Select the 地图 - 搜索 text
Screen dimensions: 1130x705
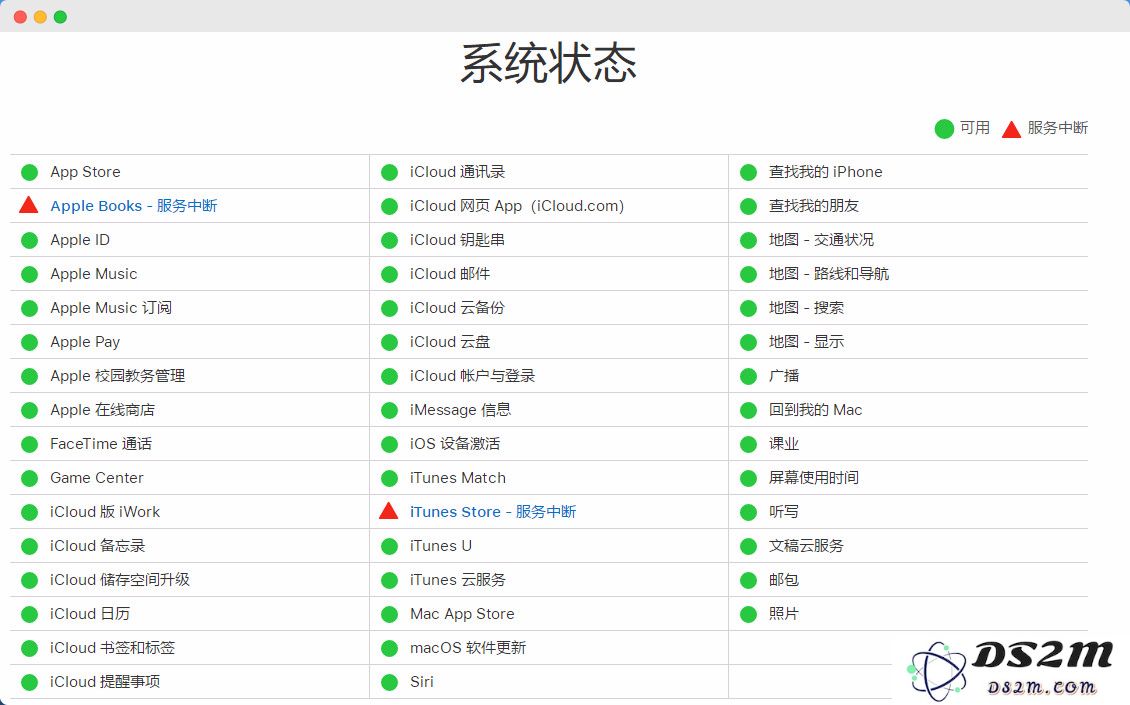pos(806,308)
